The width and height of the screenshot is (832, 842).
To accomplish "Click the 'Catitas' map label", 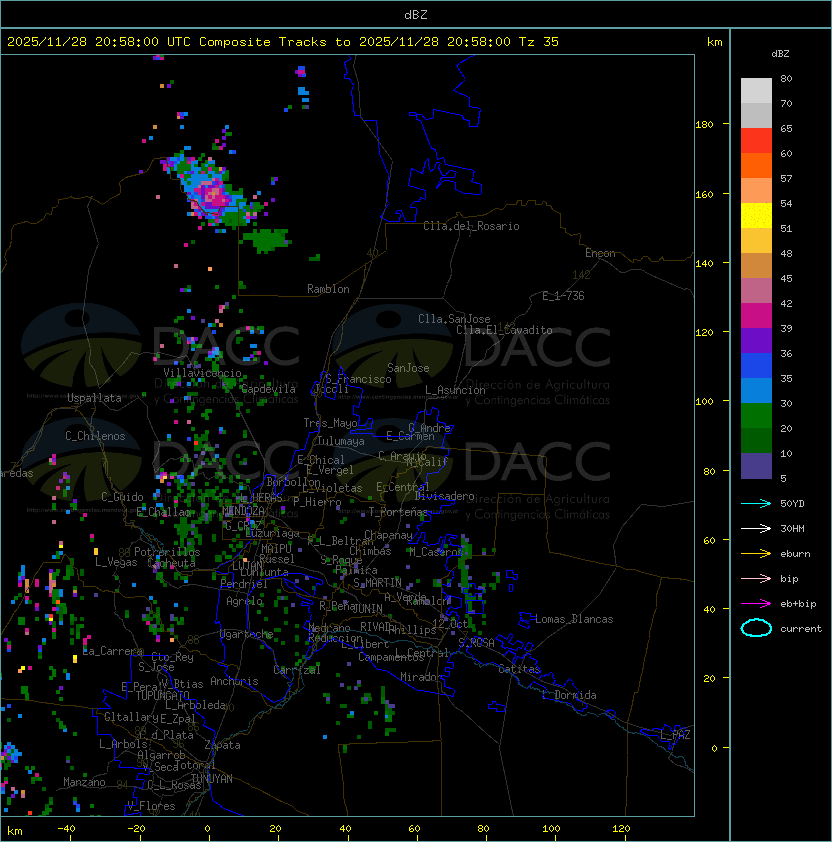I will (x=519, y=669).
